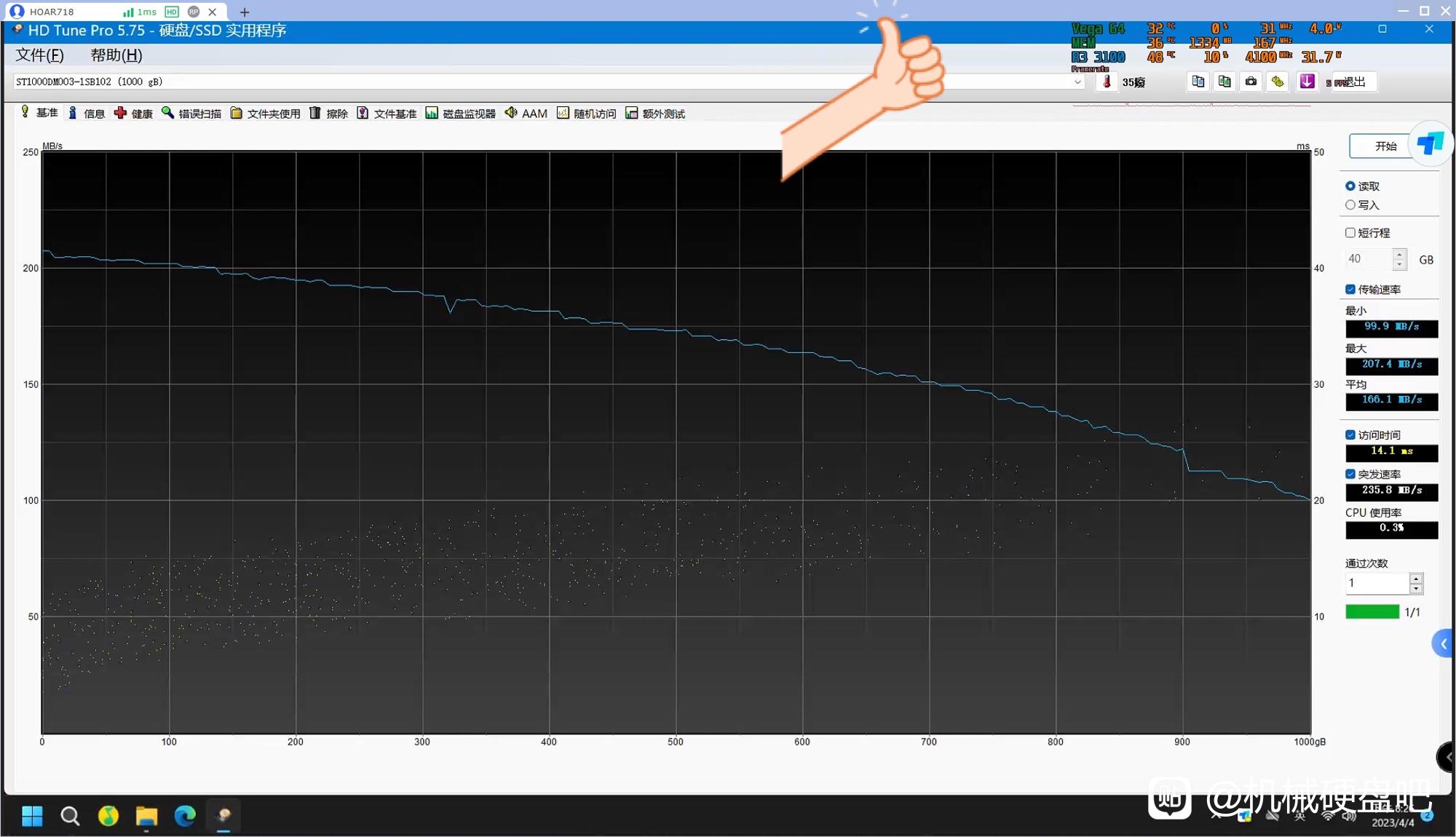
Task: Decrease the short stroke GB value
Action: point(1399,265)
